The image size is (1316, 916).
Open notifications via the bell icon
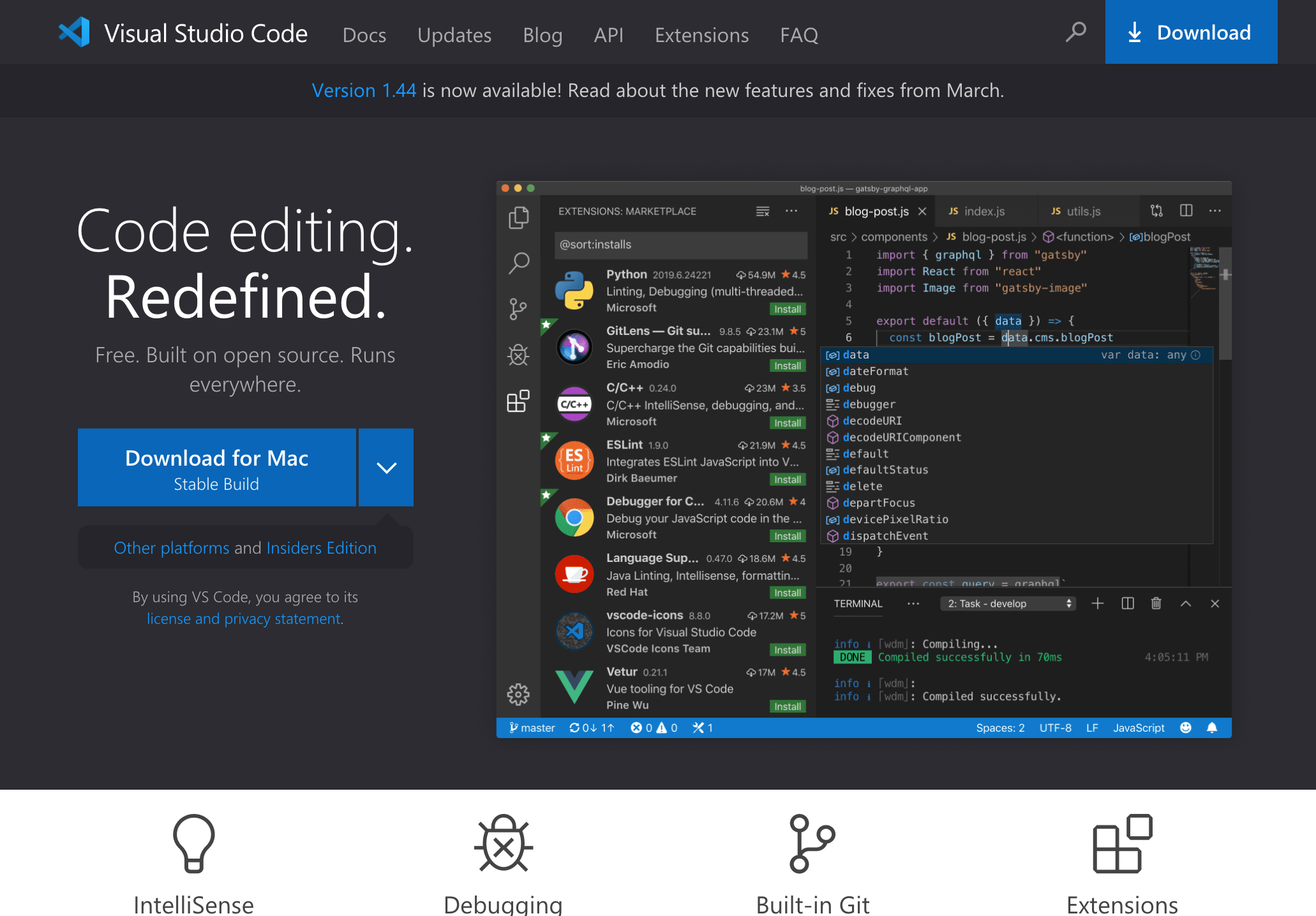(1211, 727)
